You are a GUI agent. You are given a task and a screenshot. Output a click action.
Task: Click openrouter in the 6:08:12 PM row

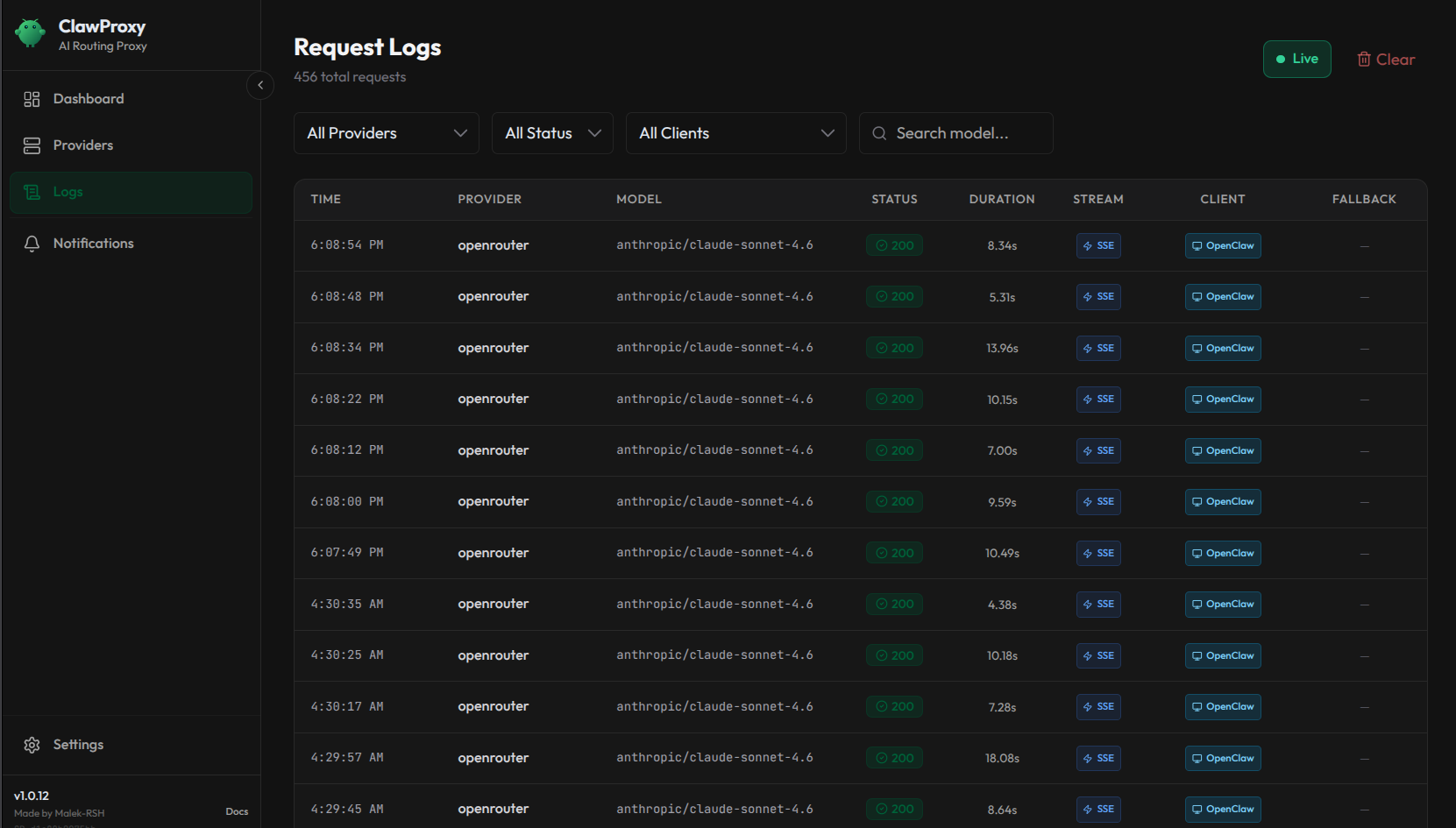pos(493,450)
